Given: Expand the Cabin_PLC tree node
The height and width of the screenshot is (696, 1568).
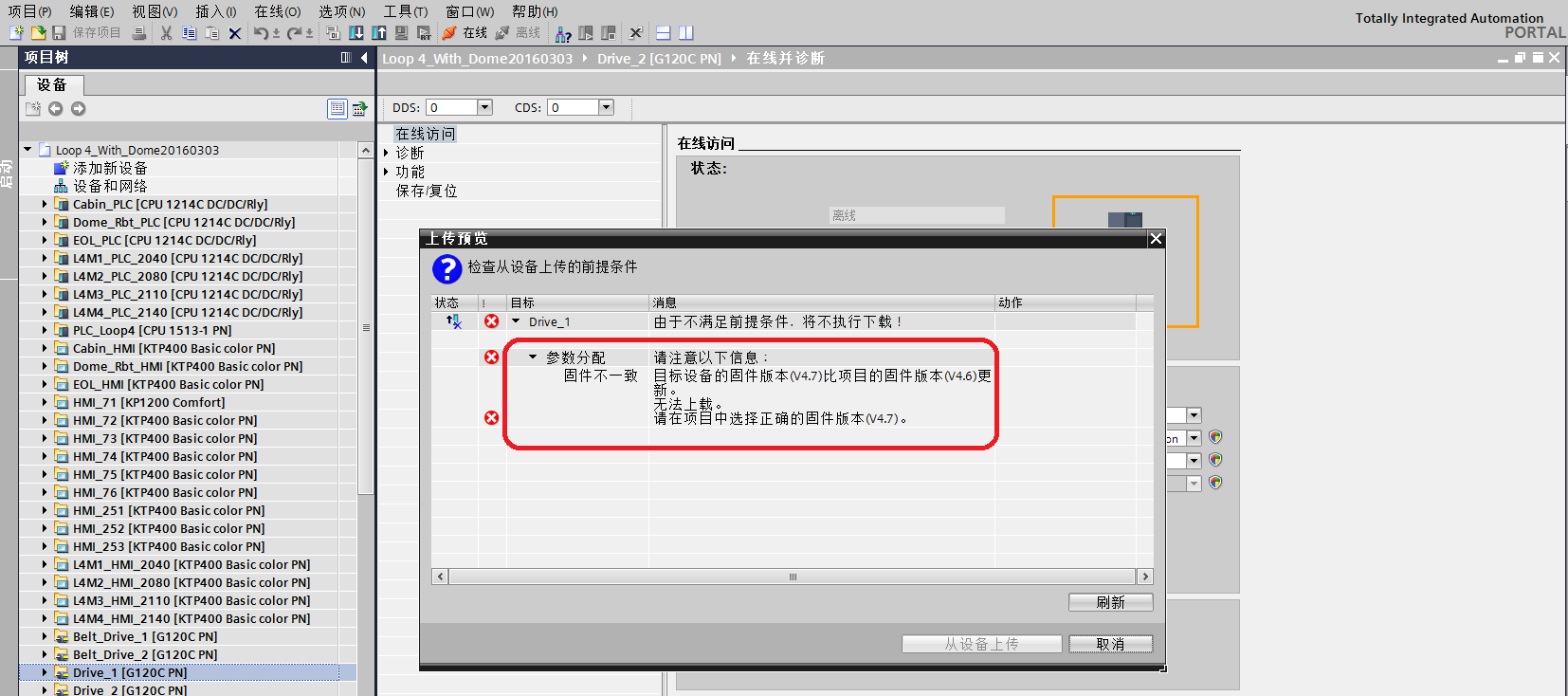Looking at the screenshot, I should click(x=45, y=204).
